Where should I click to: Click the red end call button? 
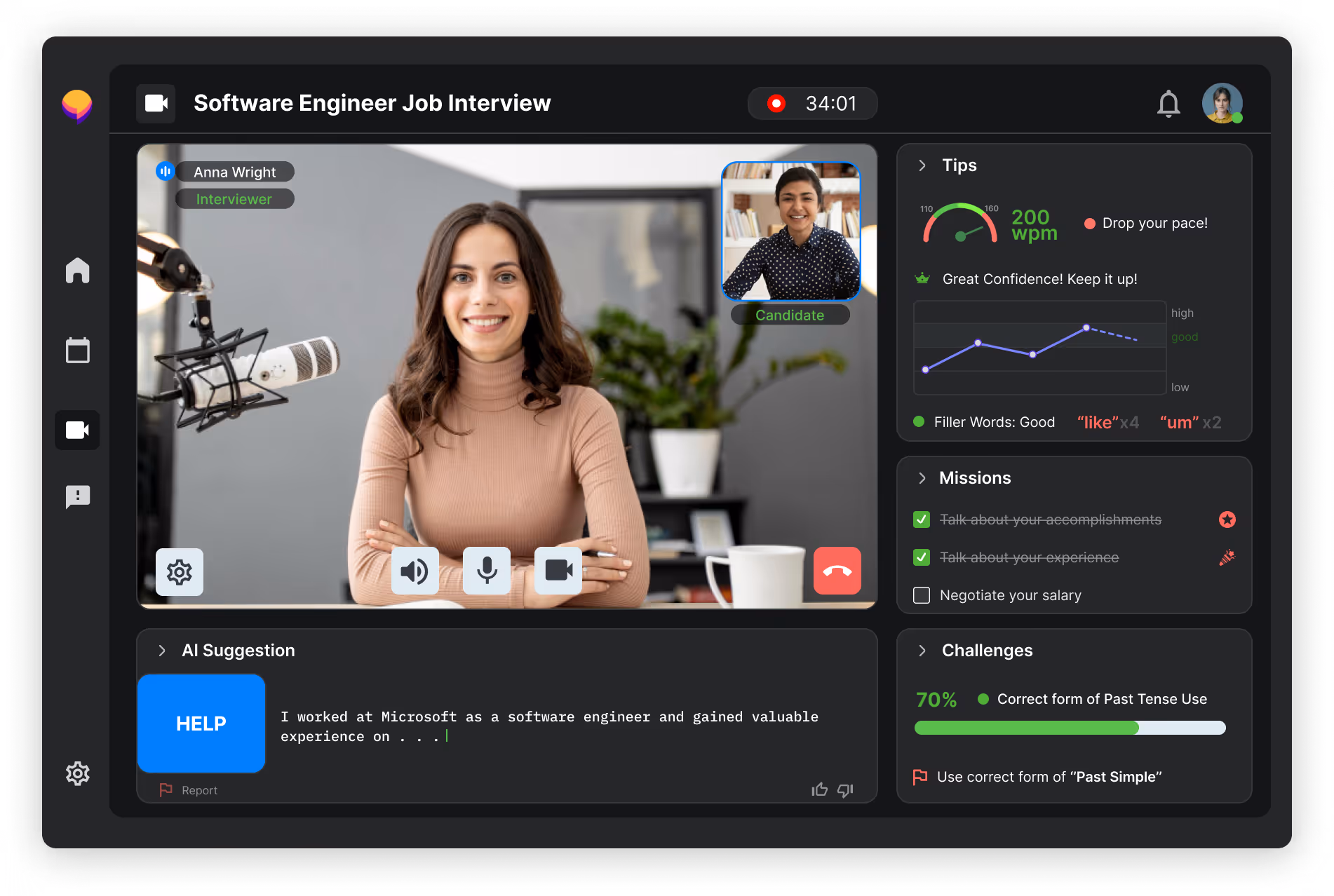[837, 571]
